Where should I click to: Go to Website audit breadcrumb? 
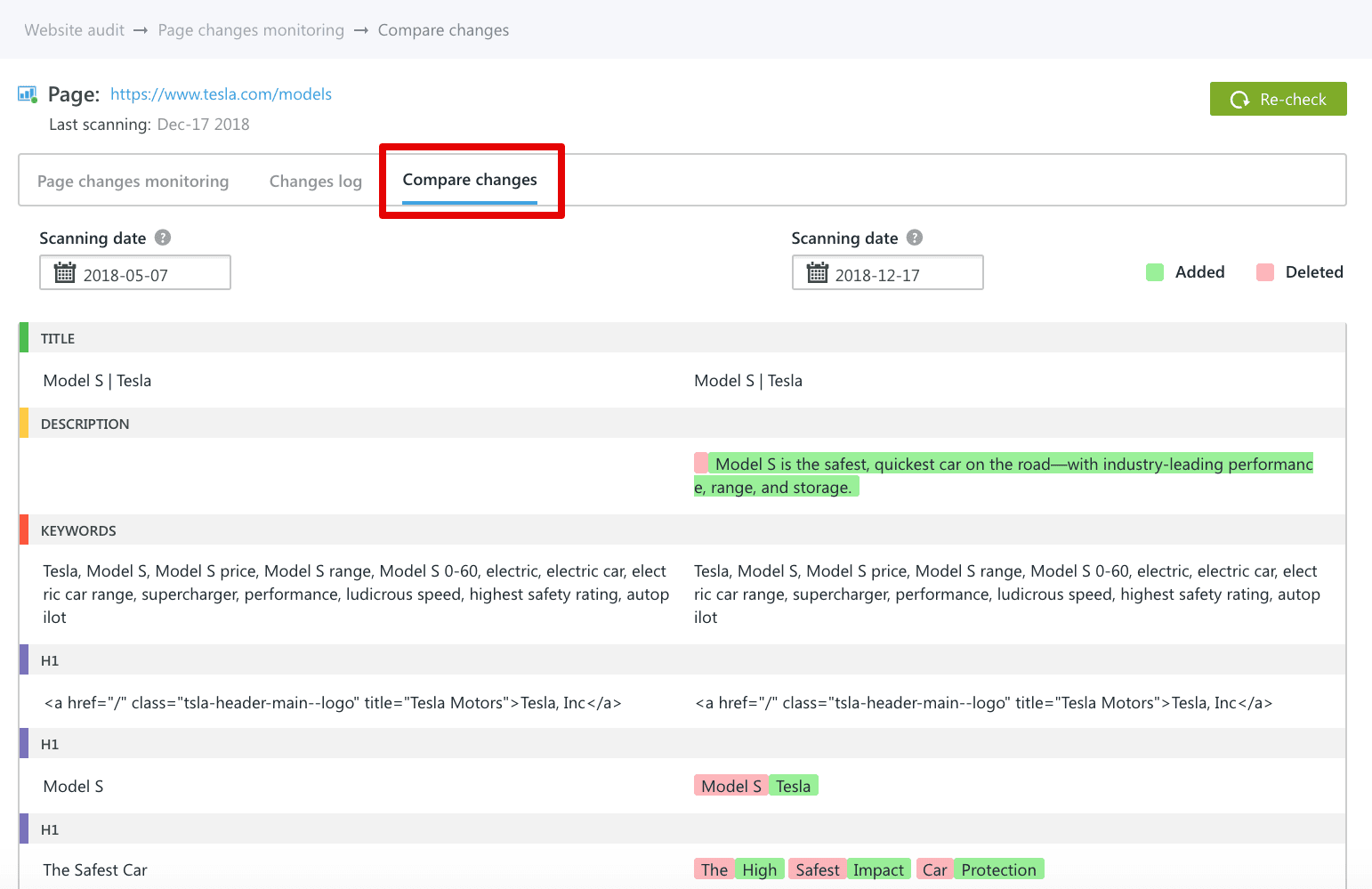point(75,30)
